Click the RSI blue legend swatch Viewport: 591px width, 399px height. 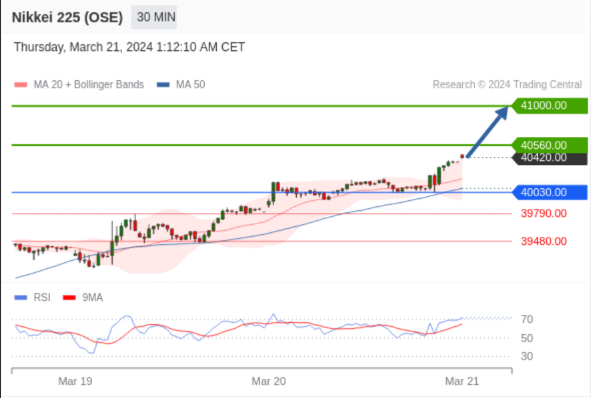coord(21,298)
